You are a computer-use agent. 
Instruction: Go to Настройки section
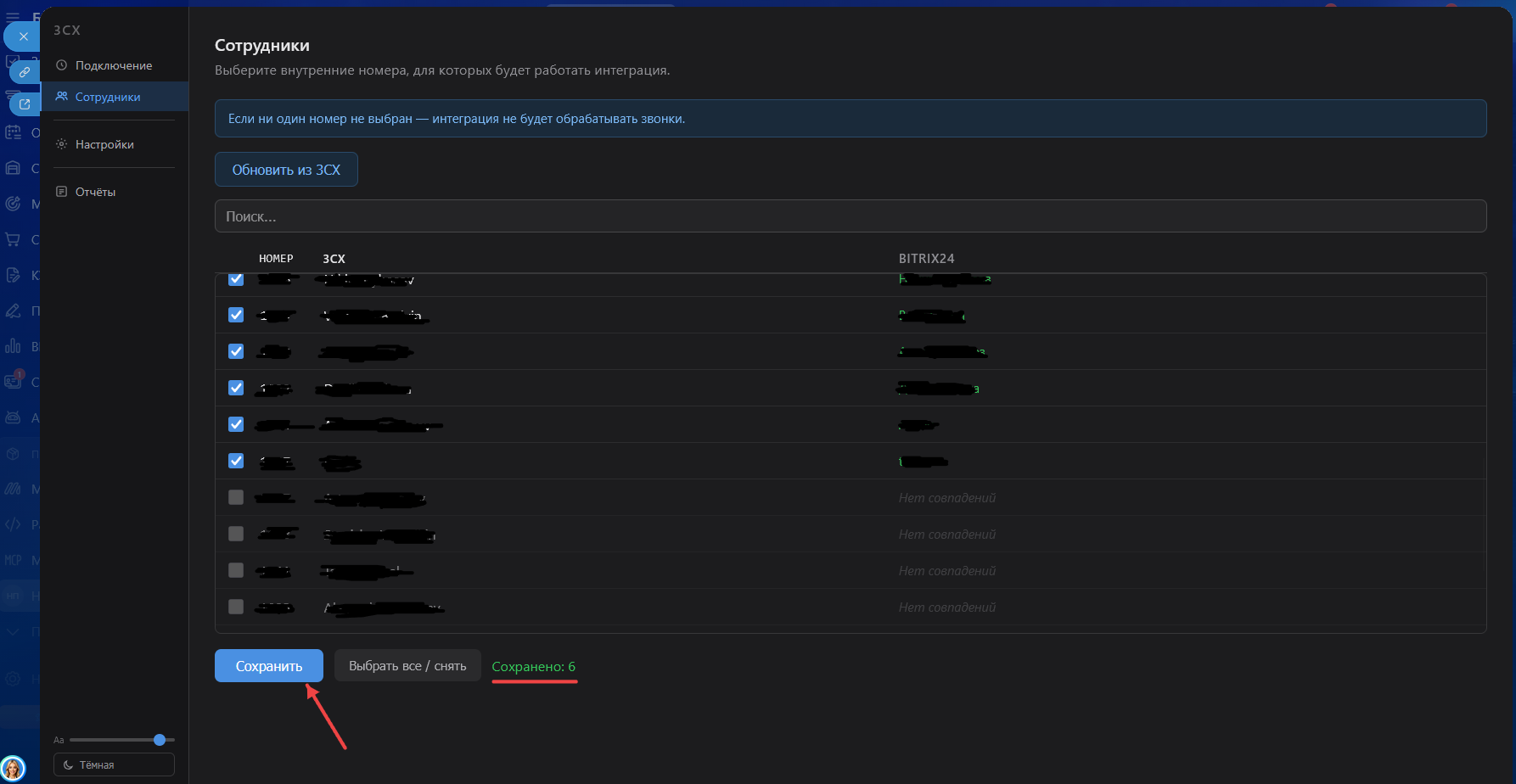114,144
